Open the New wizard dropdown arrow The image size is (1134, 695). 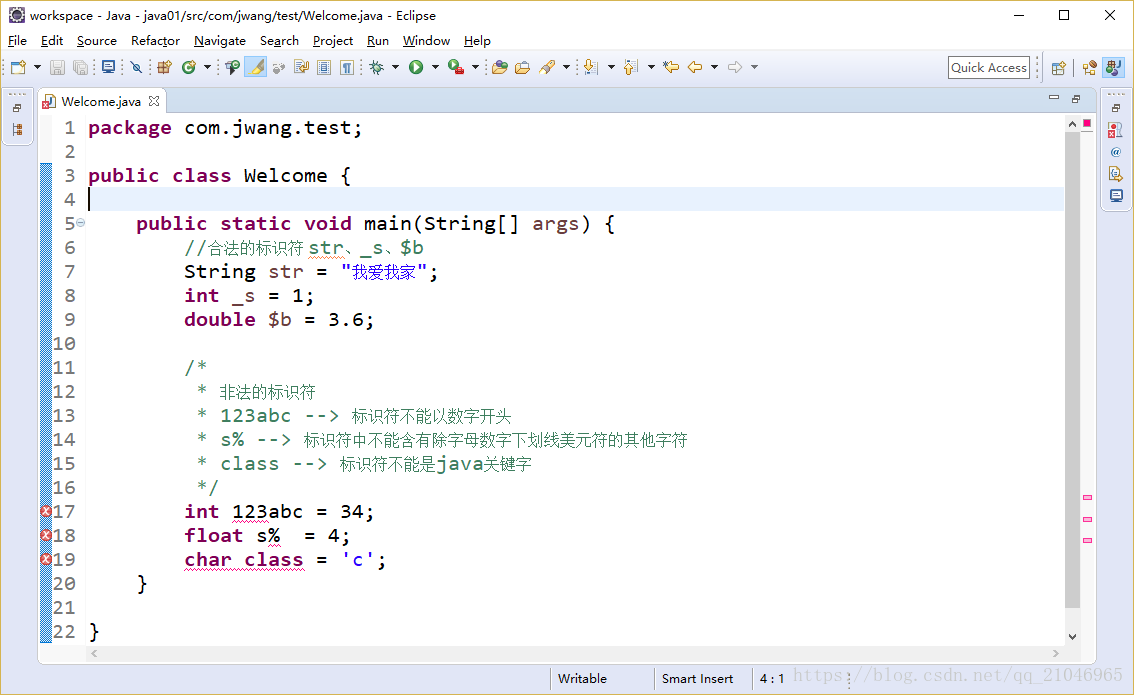[x=38, y=67]
